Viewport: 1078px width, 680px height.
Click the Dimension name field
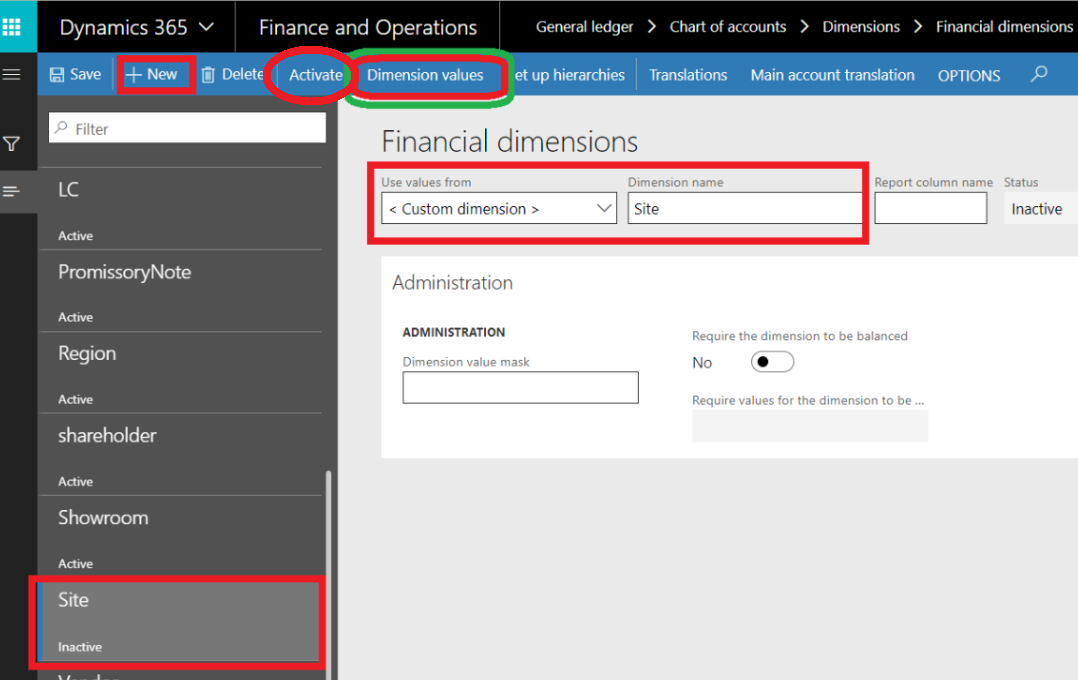(x=745, y=208)
